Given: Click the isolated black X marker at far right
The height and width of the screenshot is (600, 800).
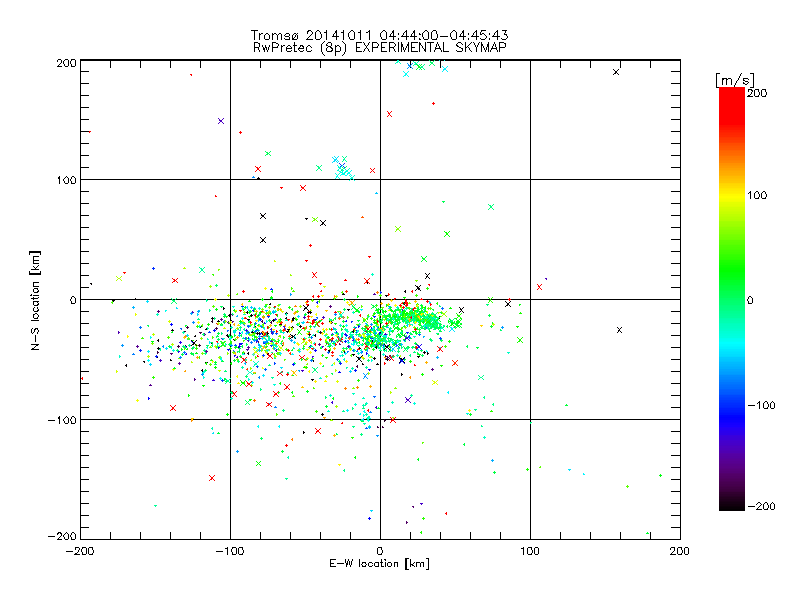Looking at the screenshot, I should 619,330.
